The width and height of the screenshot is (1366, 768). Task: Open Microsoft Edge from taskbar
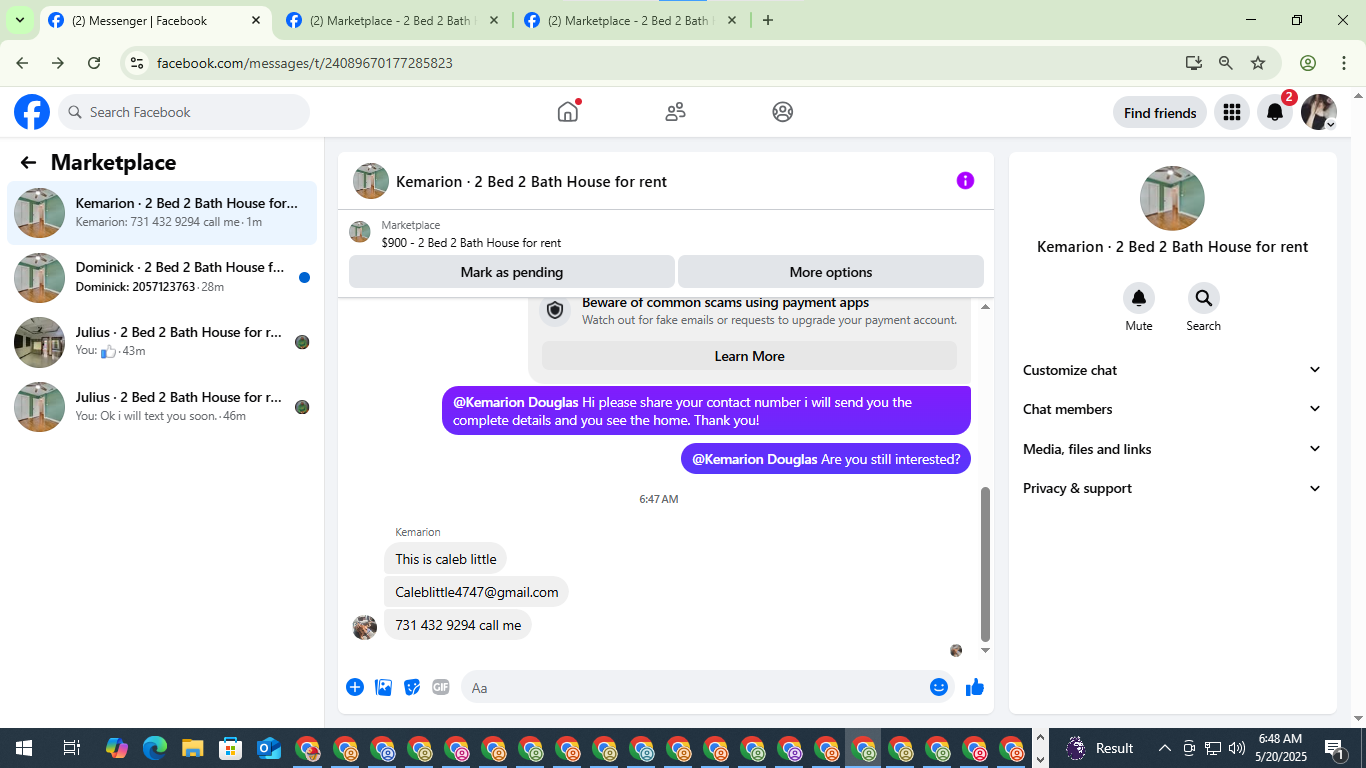(154, 748)
